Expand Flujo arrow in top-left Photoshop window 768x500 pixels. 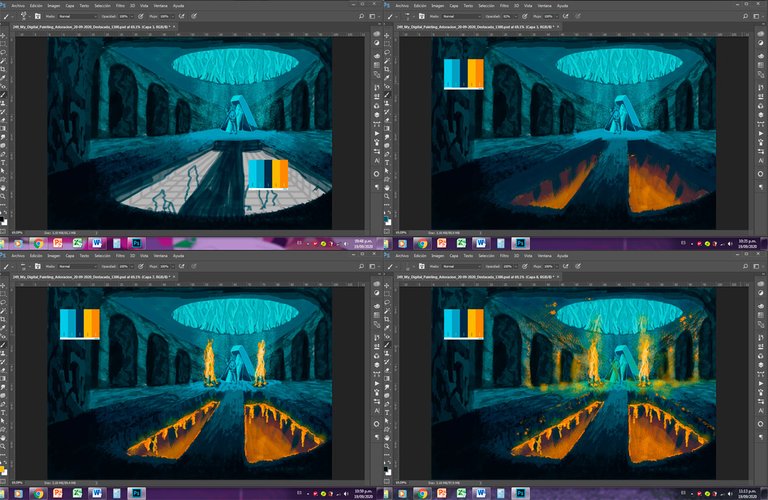point(173,16)
